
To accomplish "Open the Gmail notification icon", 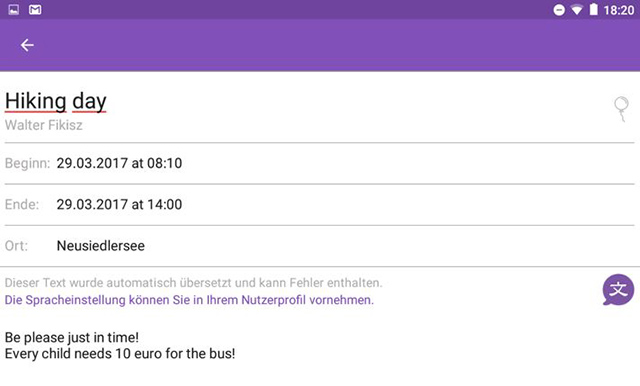I will 35,9.
